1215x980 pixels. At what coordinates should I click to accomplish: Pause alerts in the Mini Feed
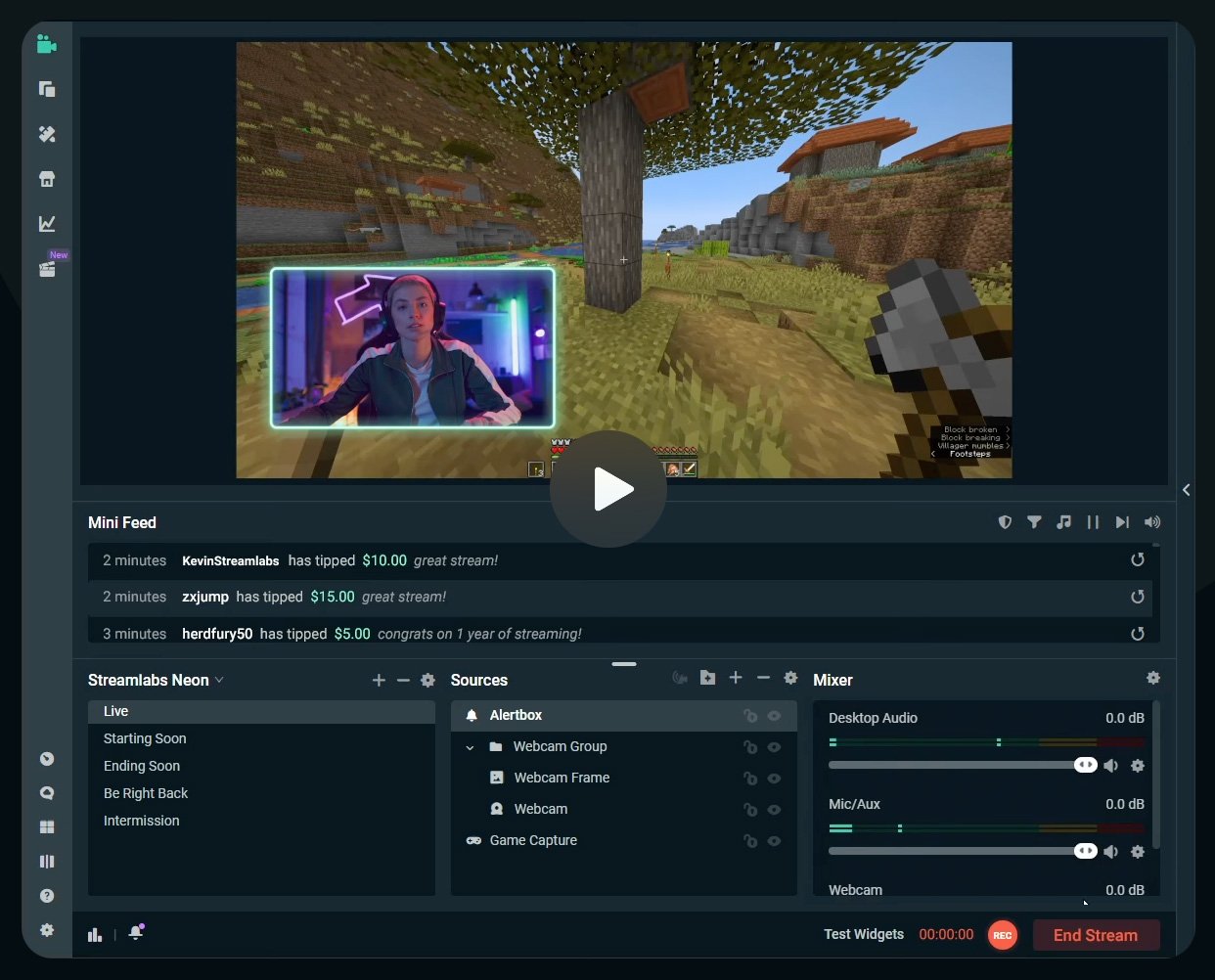pos(1093,522)
